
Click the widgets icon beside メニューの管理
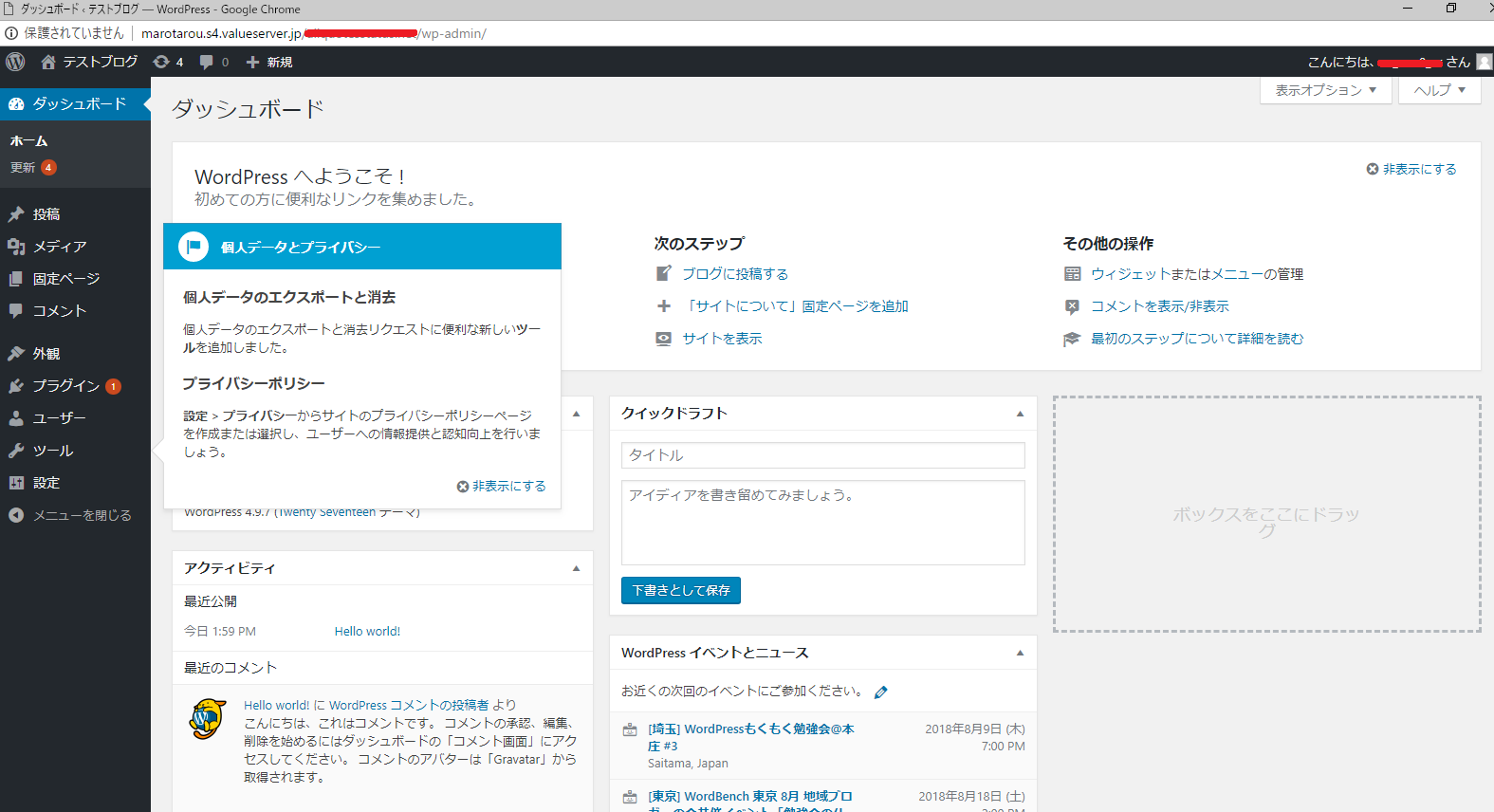1072,274
